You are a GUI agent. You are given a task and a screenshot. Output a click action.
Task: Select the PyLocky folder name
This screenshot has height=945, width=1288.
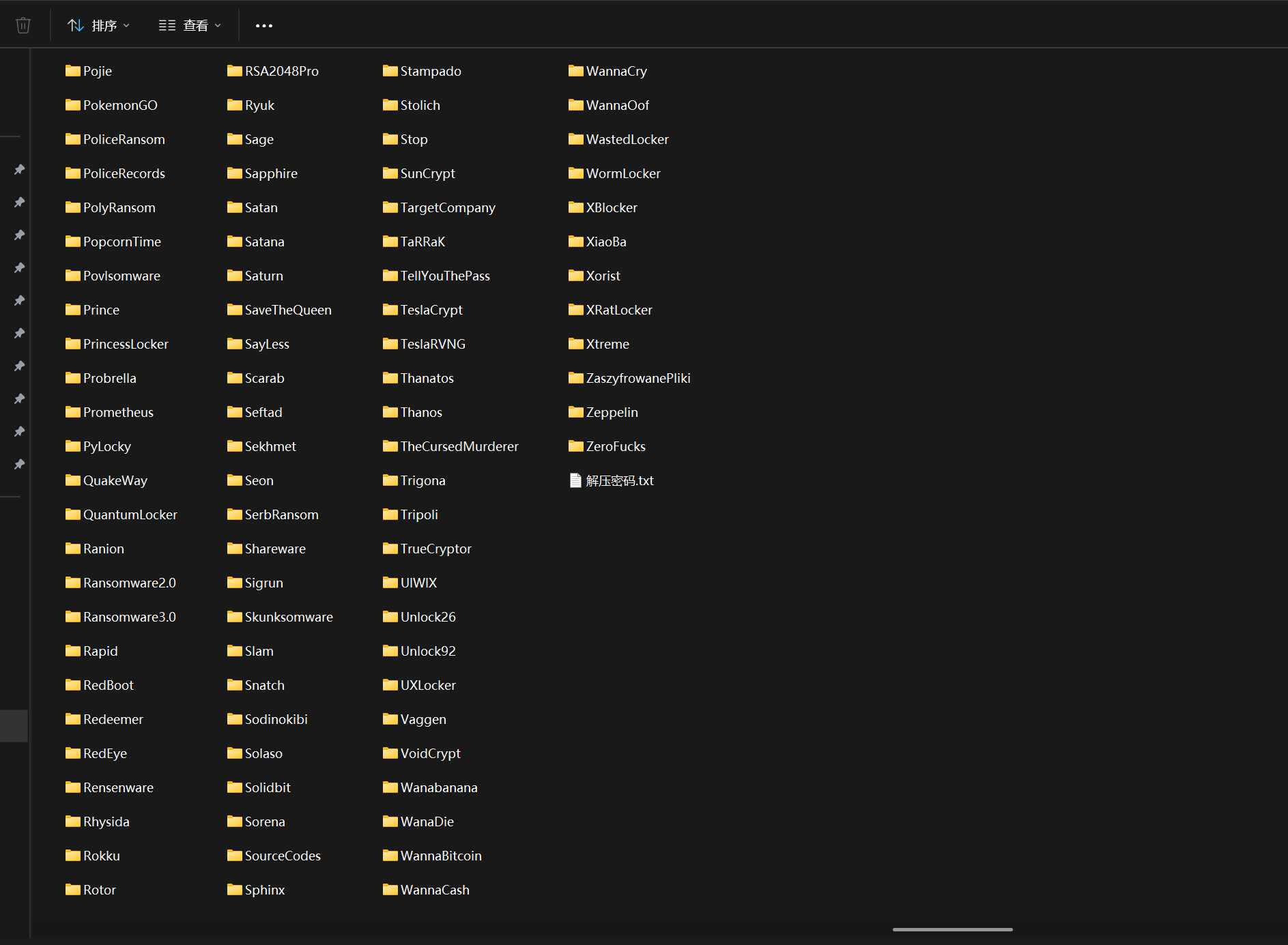(x=107, y=446)
